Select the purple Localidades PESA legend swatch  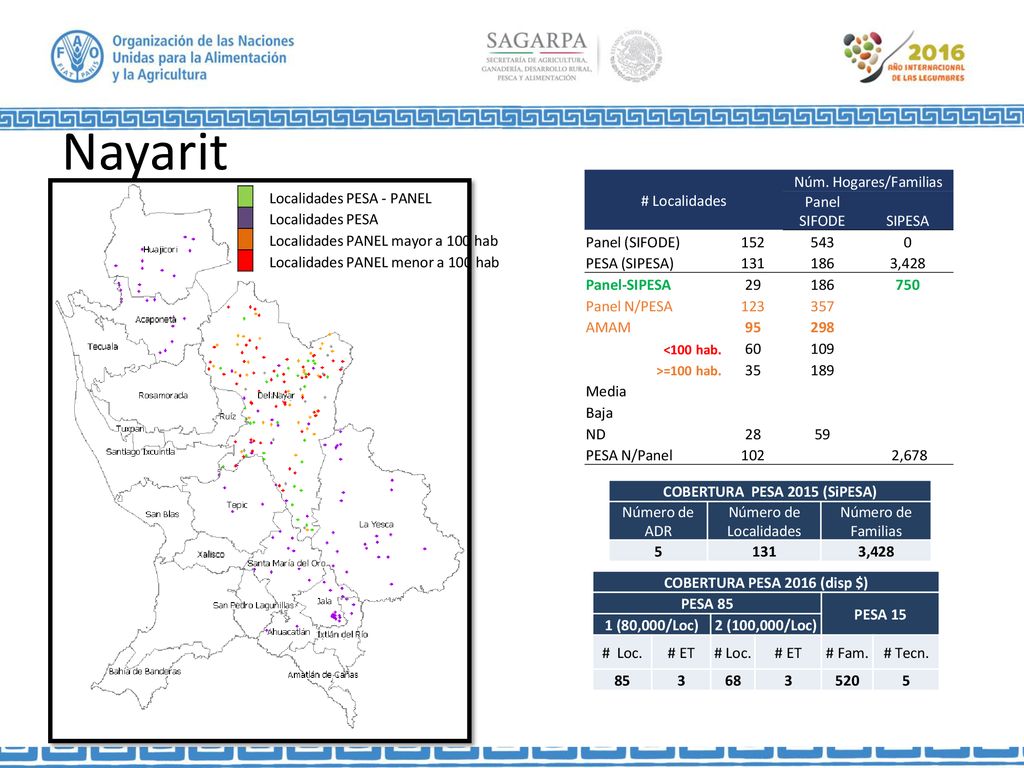(x=246, y=218)
